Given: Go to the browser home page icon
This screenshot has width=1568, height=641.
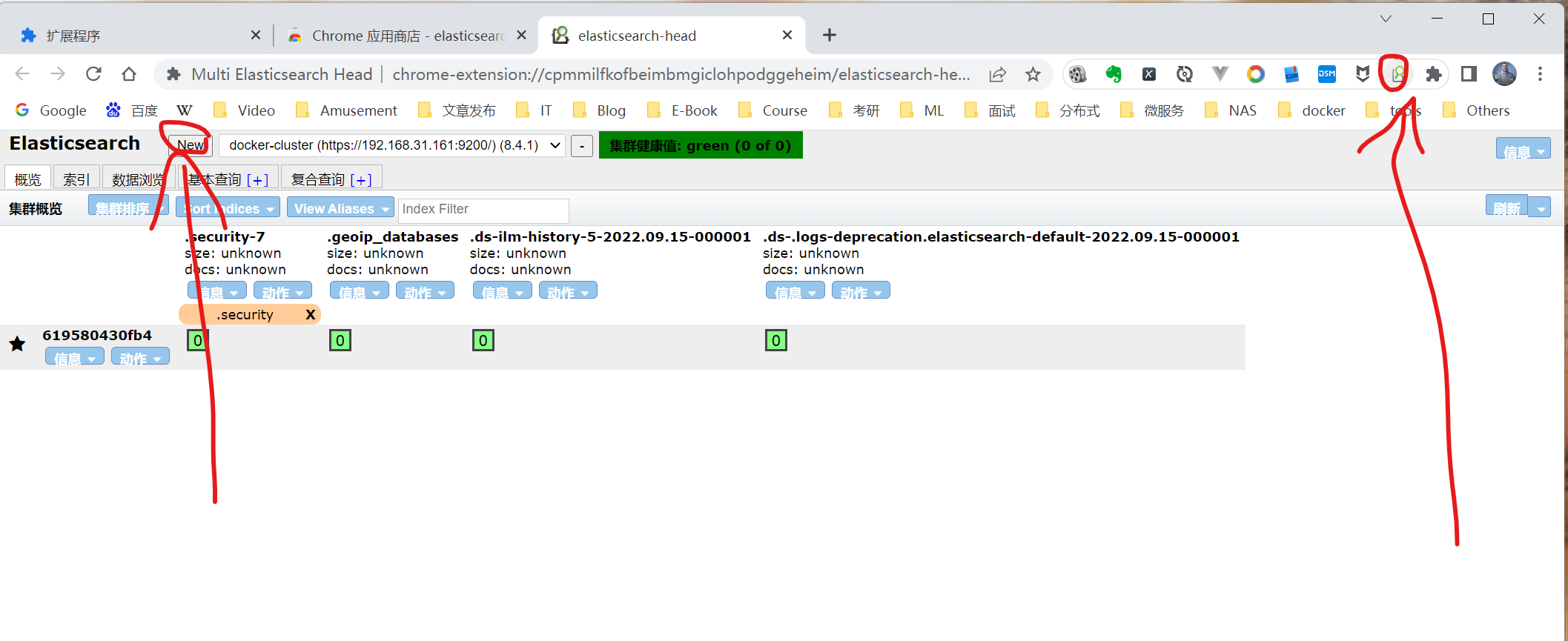Looking at the screenshot, I should click(129, 74).
